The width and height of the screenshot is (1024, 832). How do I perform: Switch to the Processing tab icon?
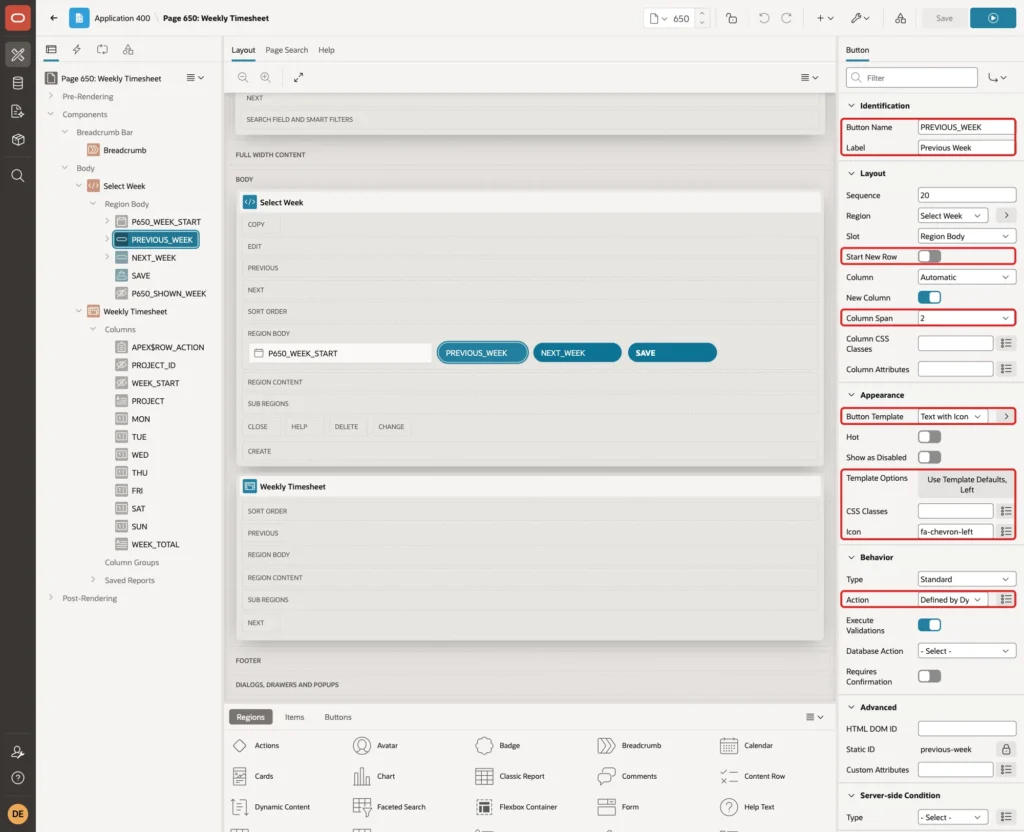click(x=103, y=49)
